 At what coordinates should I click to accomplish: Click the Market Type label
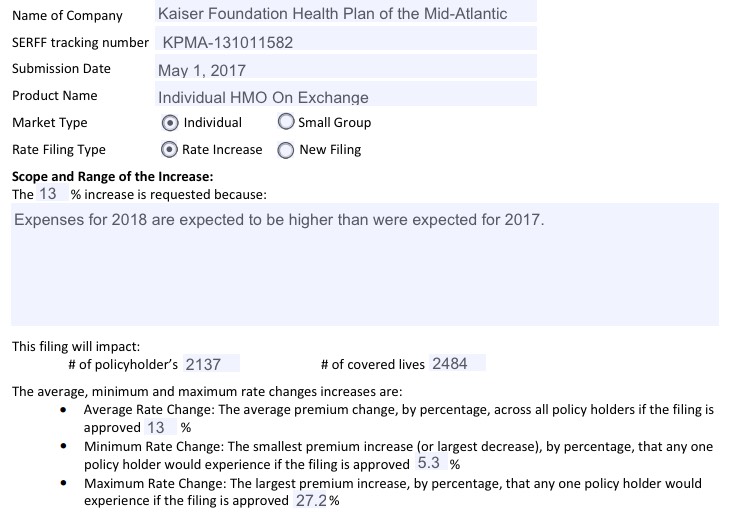tap(49, 122)
